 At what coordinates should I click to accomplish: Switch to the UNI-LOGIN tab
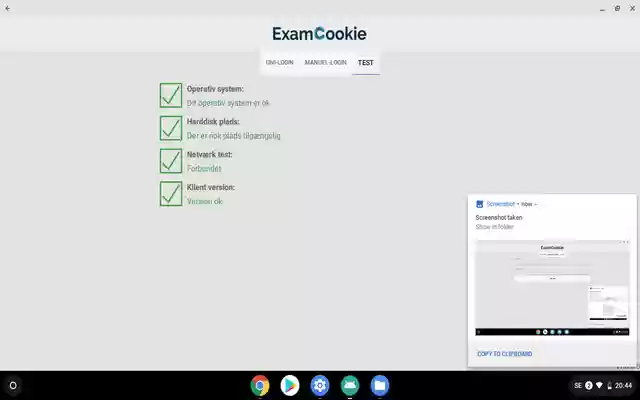[280, 62]
